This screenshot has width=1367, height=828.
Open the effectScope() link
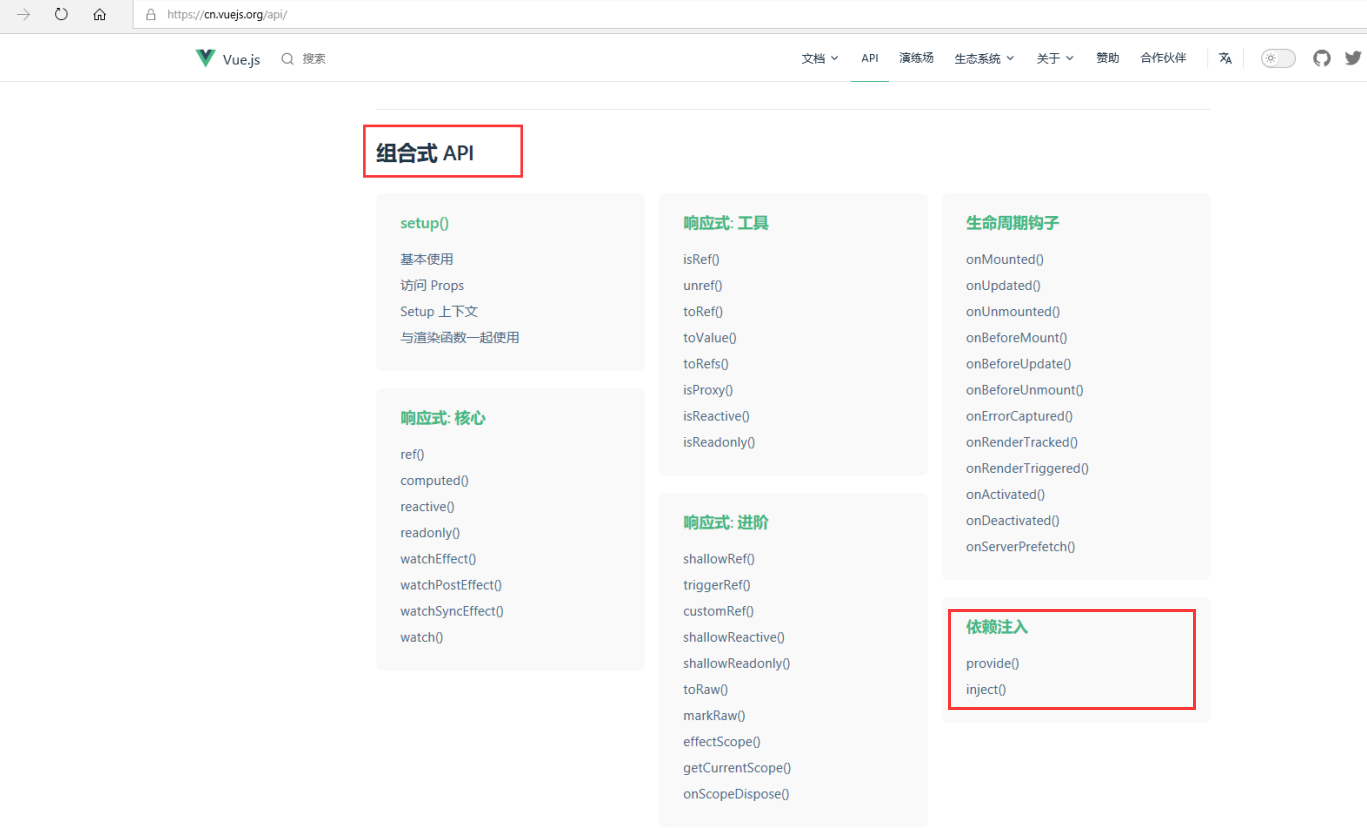coord(722,740)
